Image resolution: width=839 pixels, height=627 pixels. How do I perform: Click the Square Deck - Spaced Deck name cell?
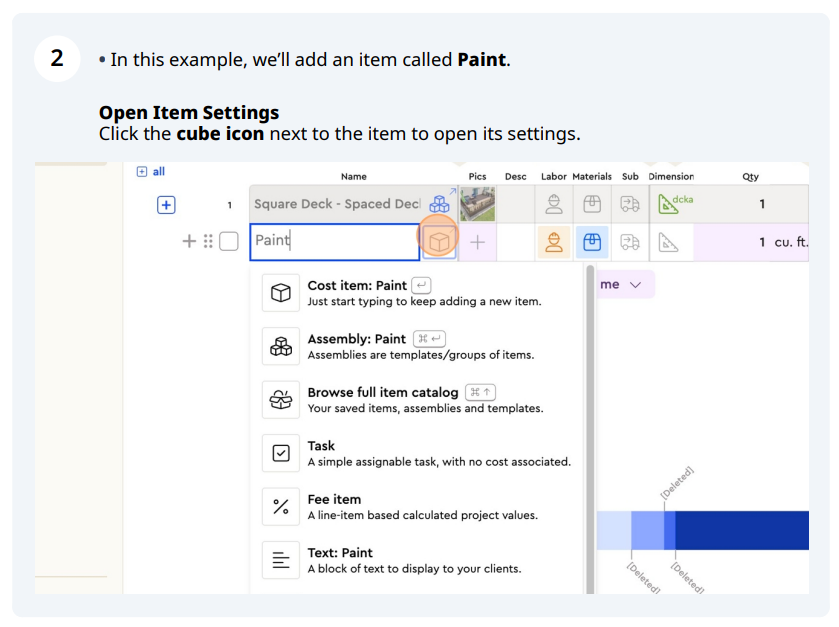coord(337,204)
